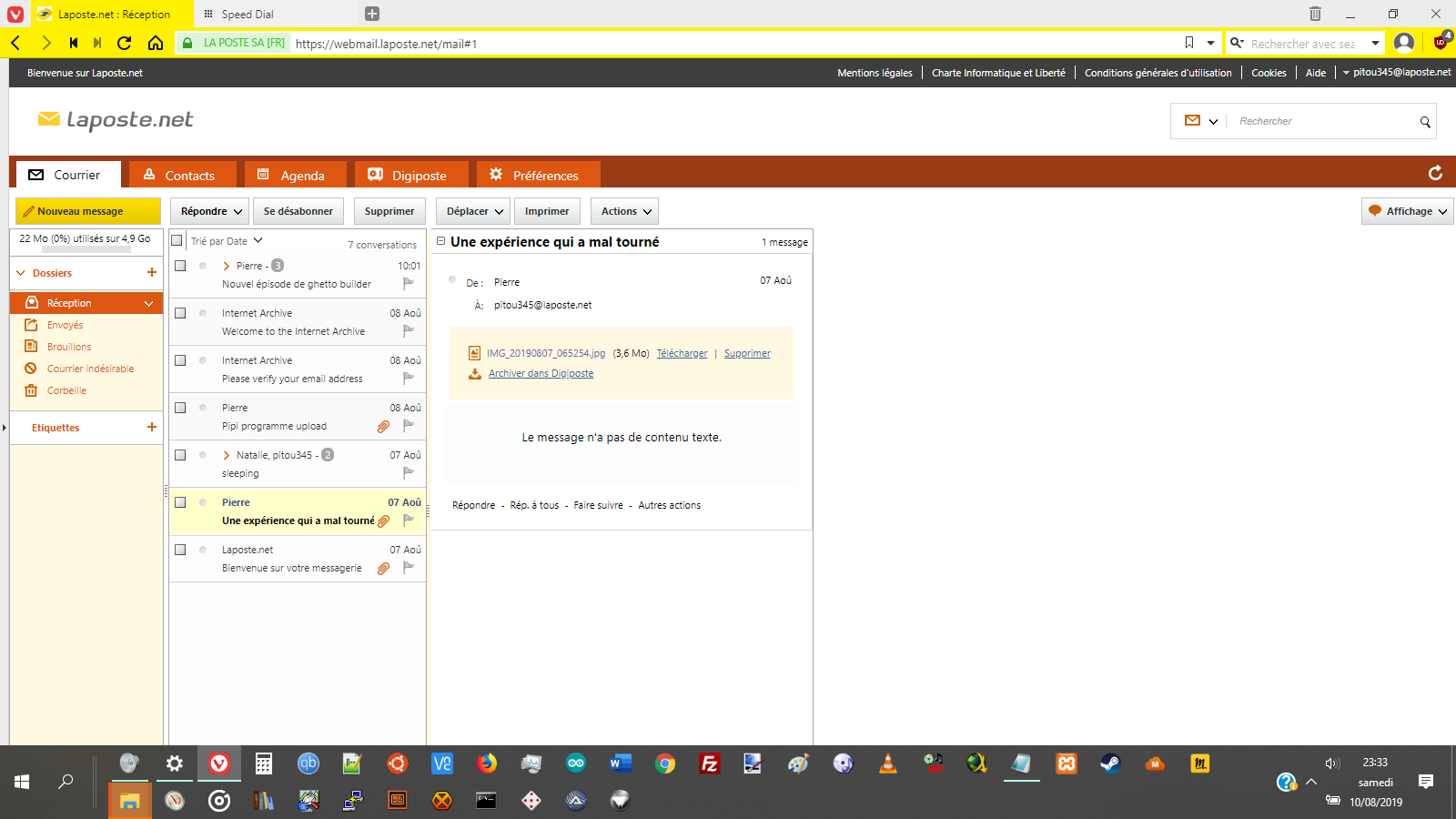Select checkbox for Pipi programme upload
Screen dimensions: 1456x819
coord(180,408)
